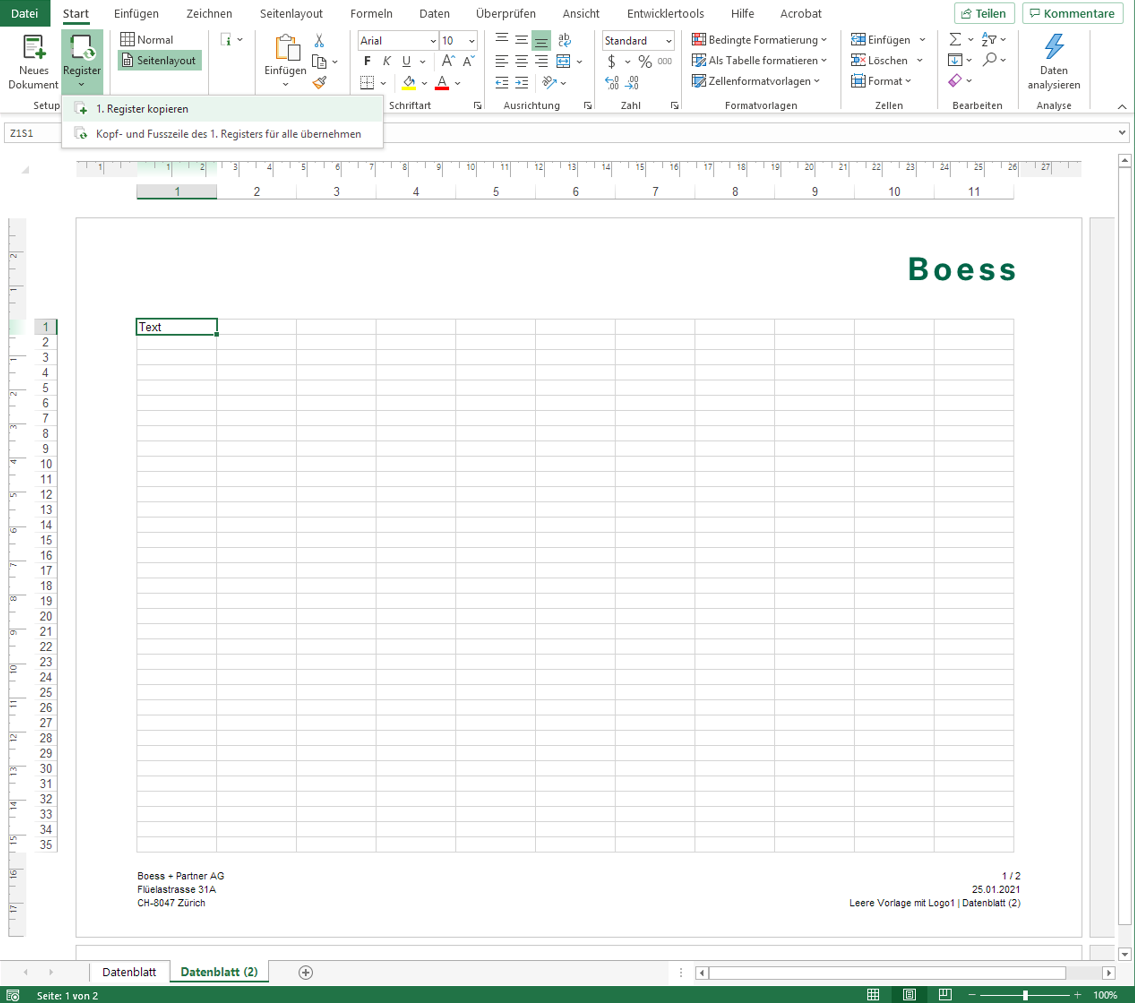Open the Entwicklertools ribbon tab
The width and height of the screenshot is (1135, 1003).
pyautogui.click(x=665, y=13)
